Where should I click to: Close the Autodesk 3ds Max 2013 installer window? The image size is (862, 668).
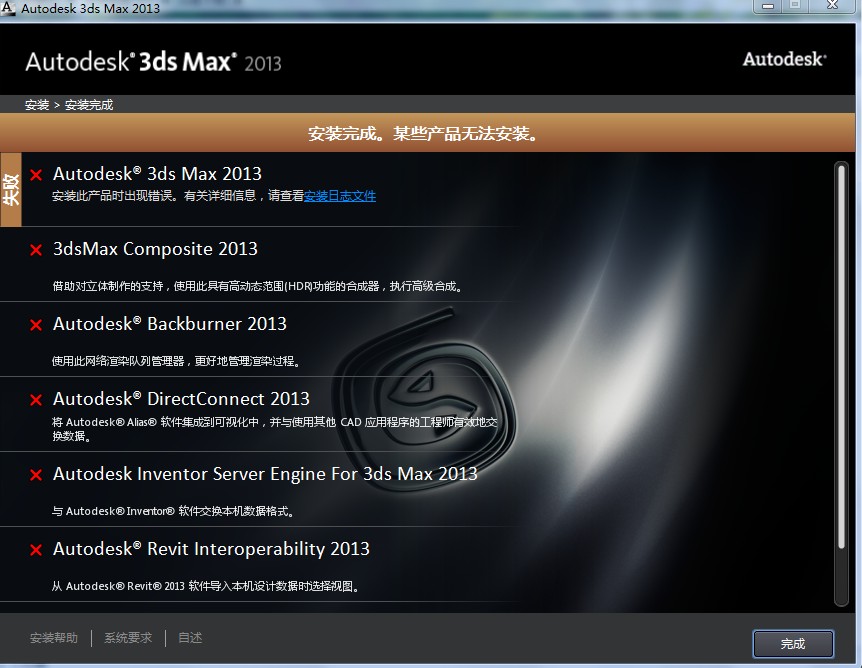coord(833,6)
